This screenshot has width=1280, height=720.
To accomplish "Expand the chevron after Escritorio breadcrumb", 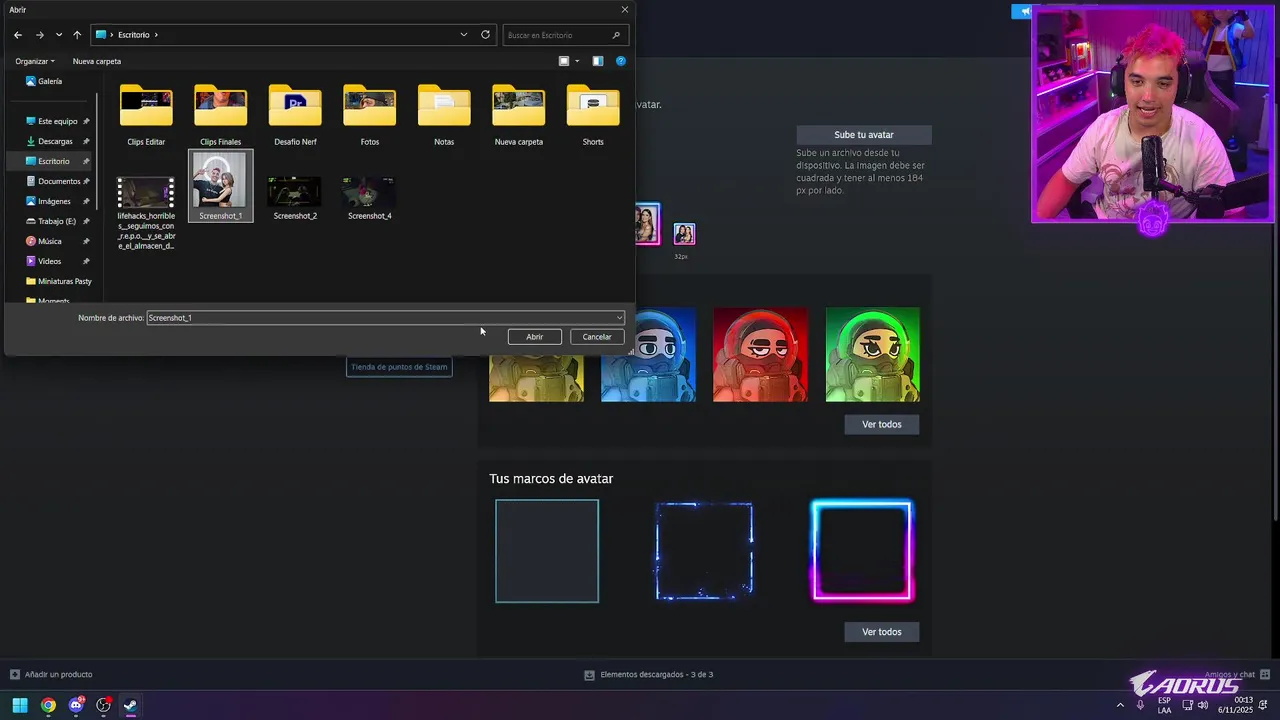I will tap(156, 35).
